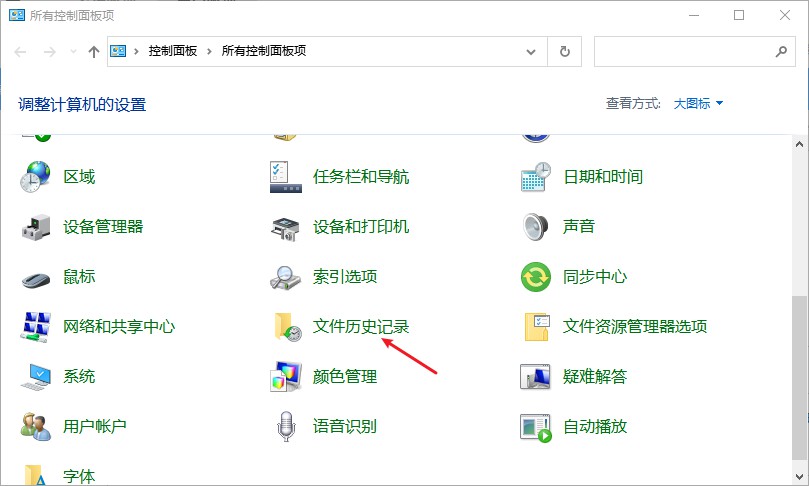Click the vertical scrollbar thumb
Viewport: 809px width, 486px height.
point(799,378)
